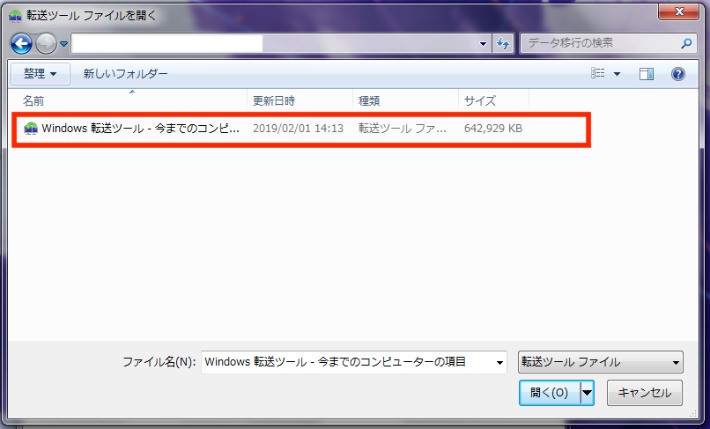Refresh the folder with the refresh icon
The height and width of the screenshot is (429, 710).
[x=503, y=44]
